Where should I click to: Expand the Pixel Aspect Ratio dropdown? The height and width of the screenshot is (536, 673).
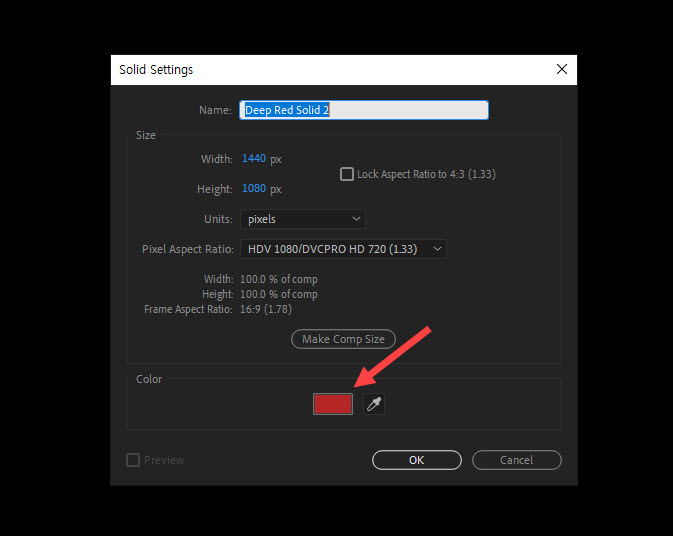[343, 249]
